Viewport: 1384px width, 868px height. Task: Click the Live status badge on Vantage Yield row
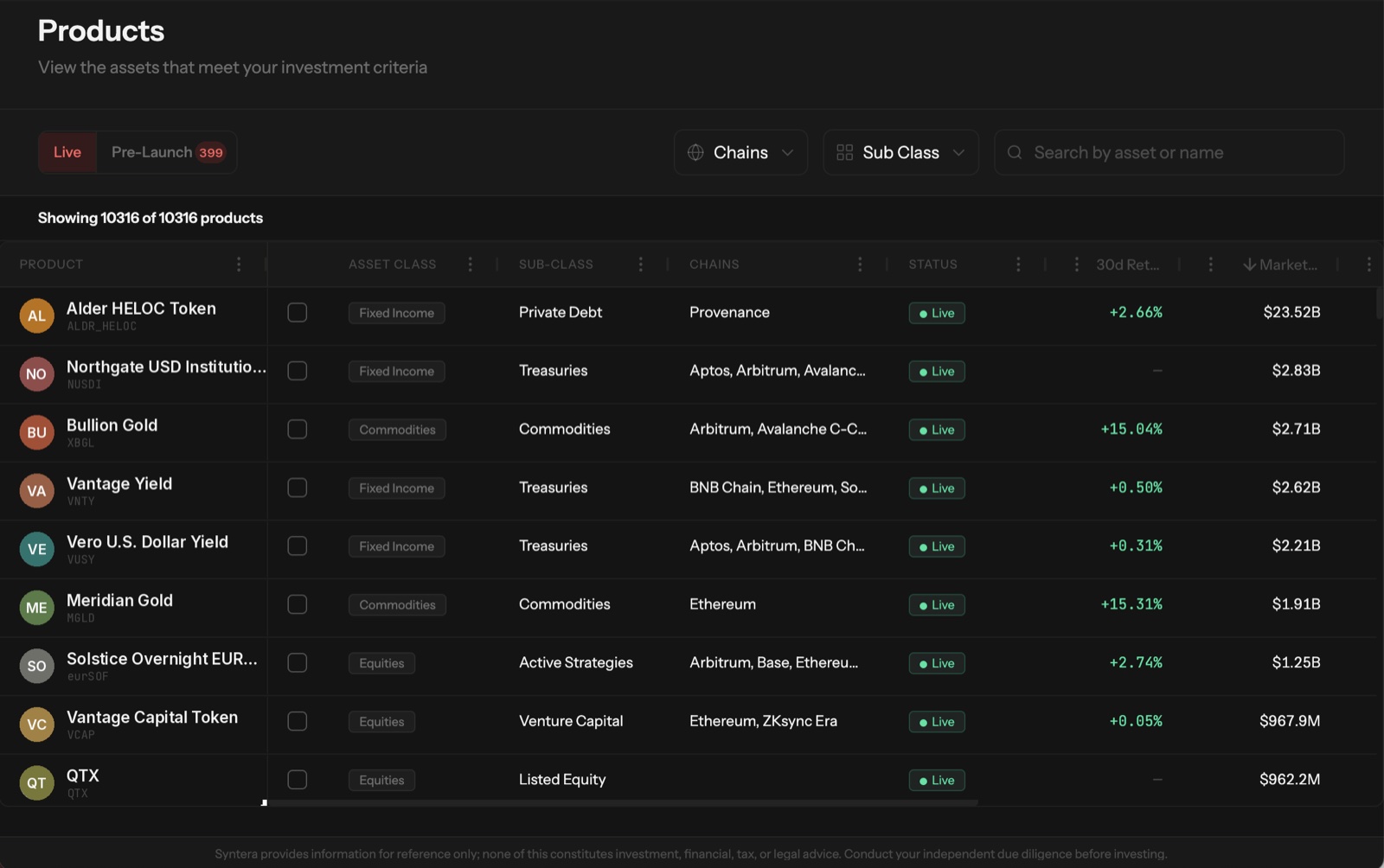[937, 488]
